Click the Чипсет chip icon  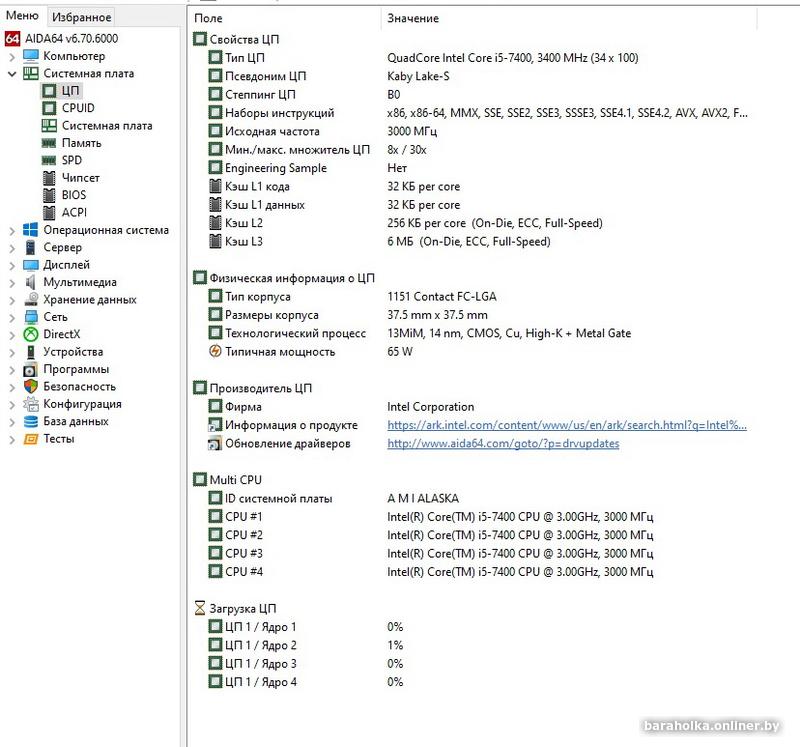(49, 178)
